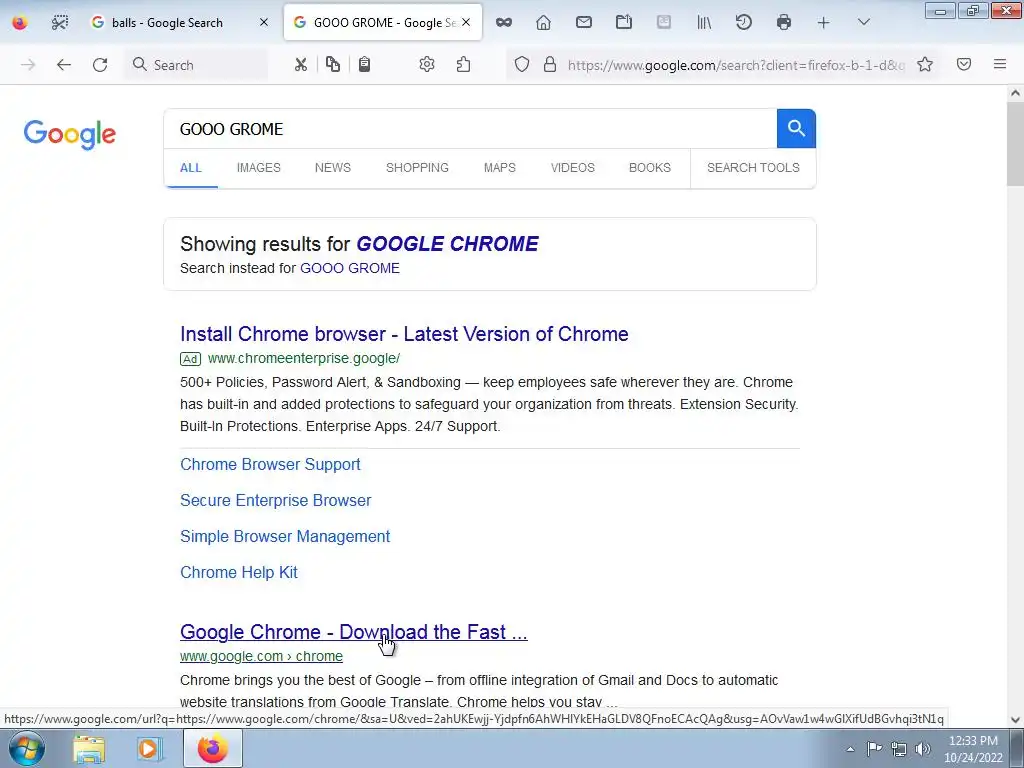Click the Google search box containing 'GOOO GROME'
1024x768 pixels.
click(x=470, y=129)
